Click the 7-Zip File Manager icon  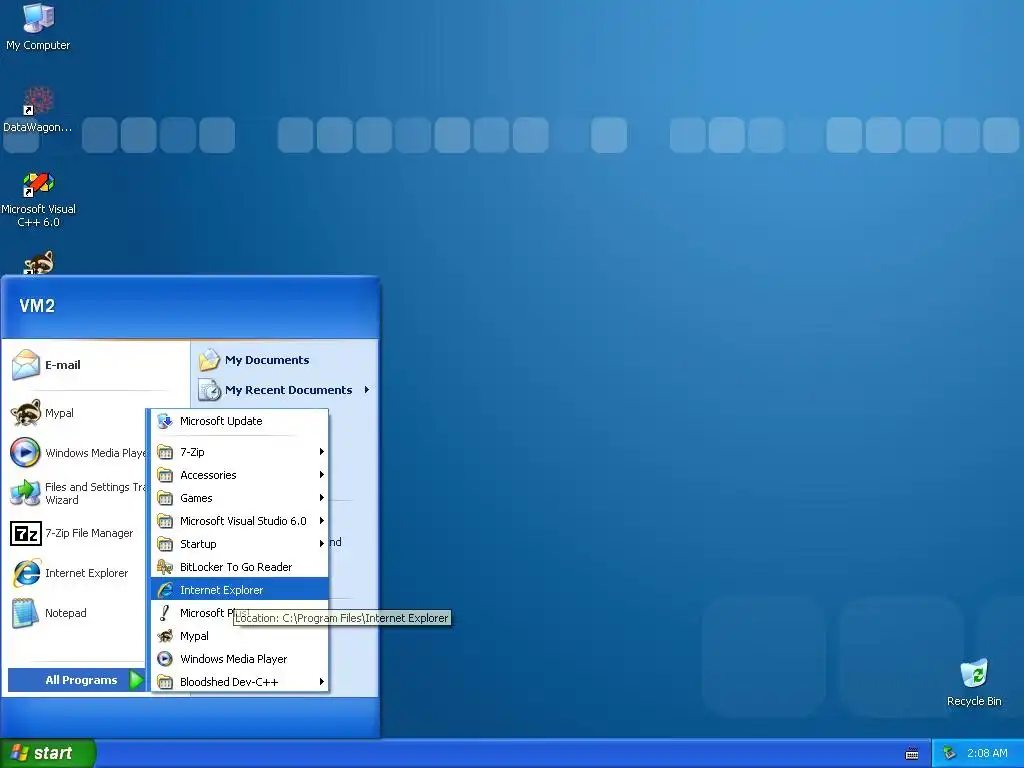pyautogui.click(x=25, y=534)
